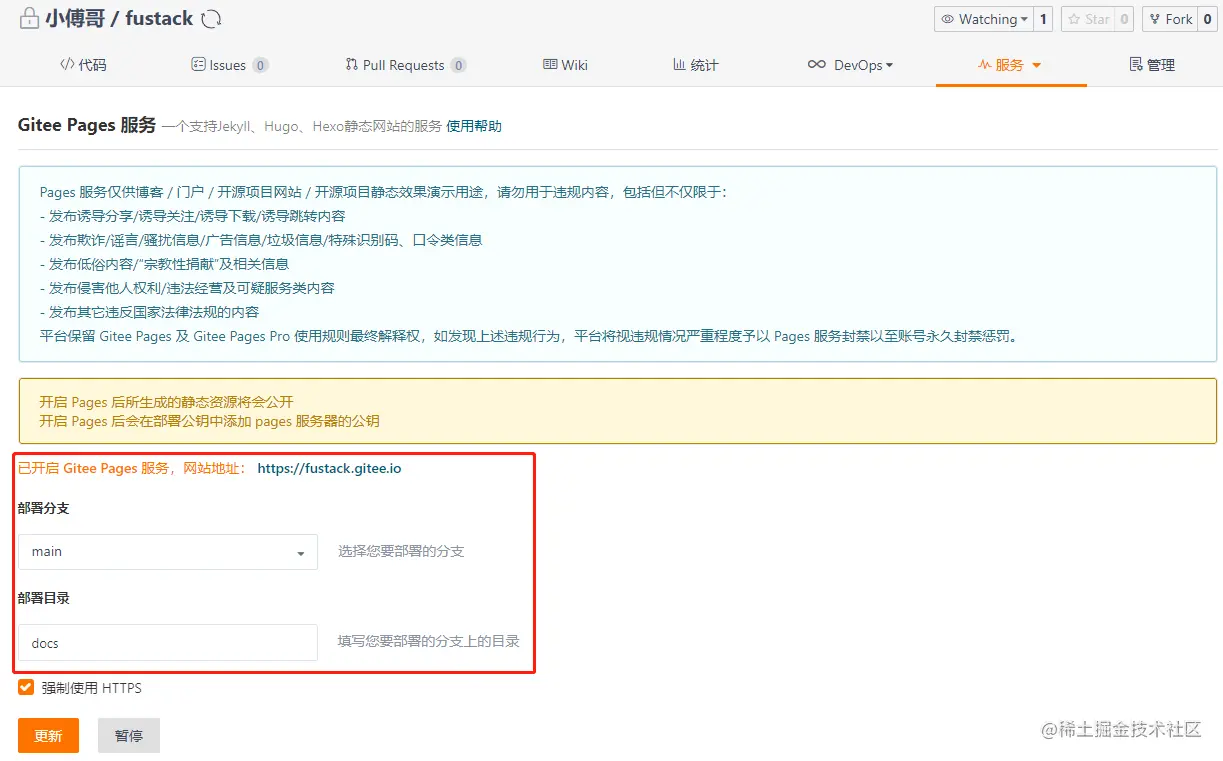
Task: Click the 发布低俗内容 rule line
Action: tap(165, 264)
